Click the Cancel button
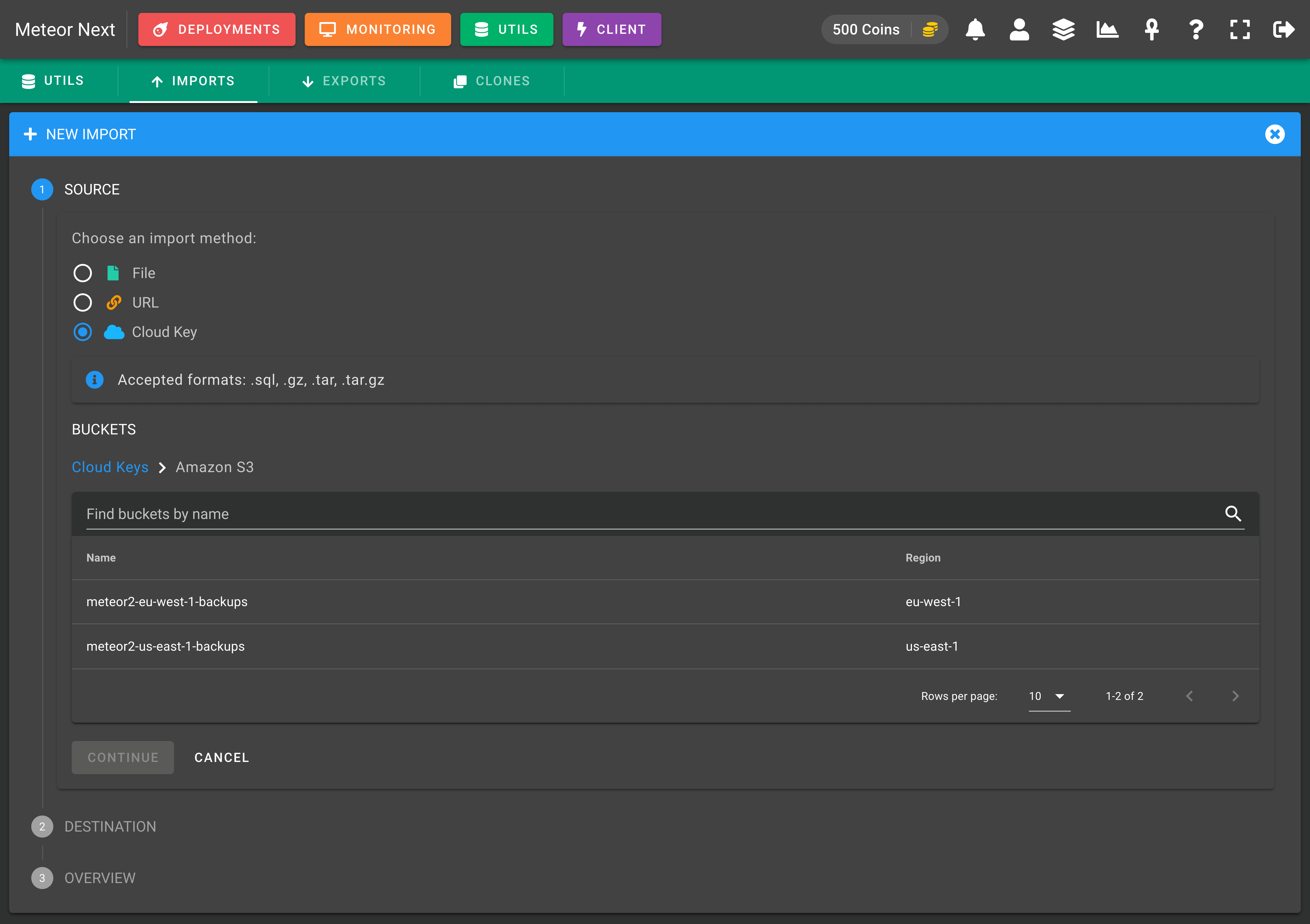Screen dimensions: 1310x924 pos(222,757)
